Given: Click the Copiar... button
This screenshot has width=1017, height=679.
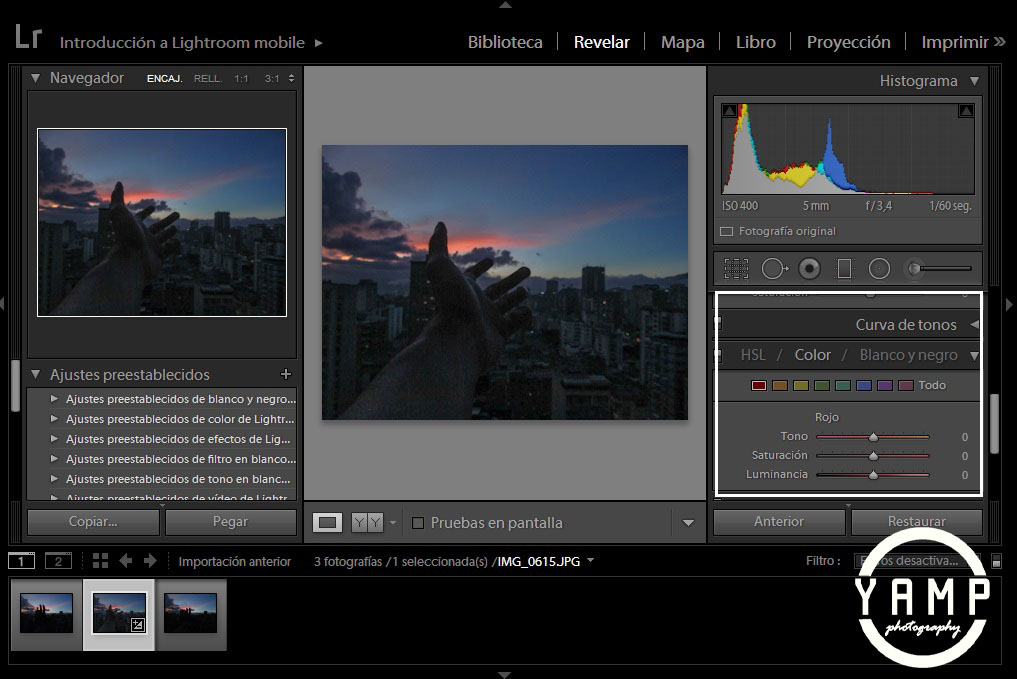Looking at the screenshot, I should coord(93,522).
